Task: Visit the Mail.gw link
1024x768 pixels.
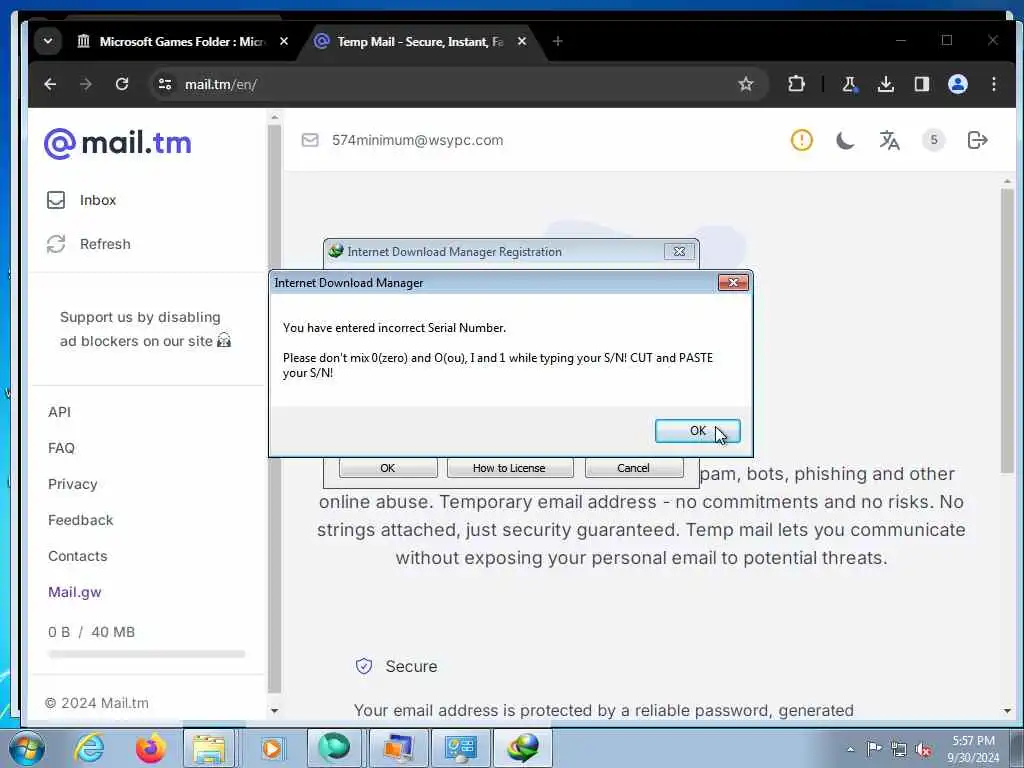Action: (74, 592)
